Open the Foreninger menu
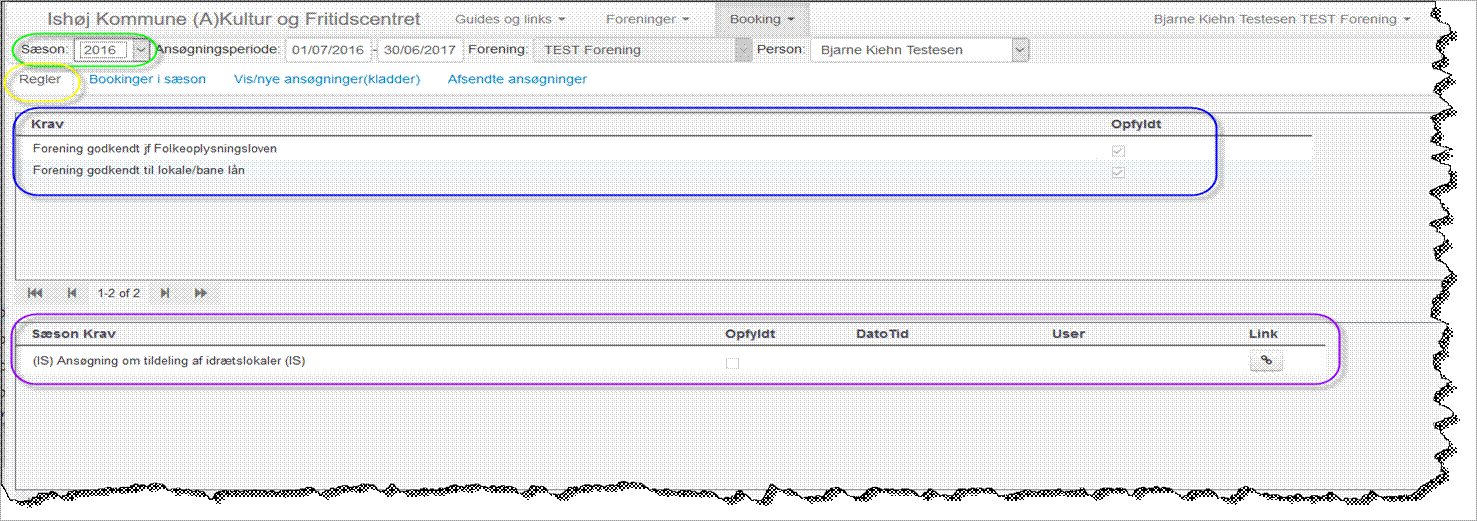The width and height of the screenshot is (1477, 521). (647, 19)
